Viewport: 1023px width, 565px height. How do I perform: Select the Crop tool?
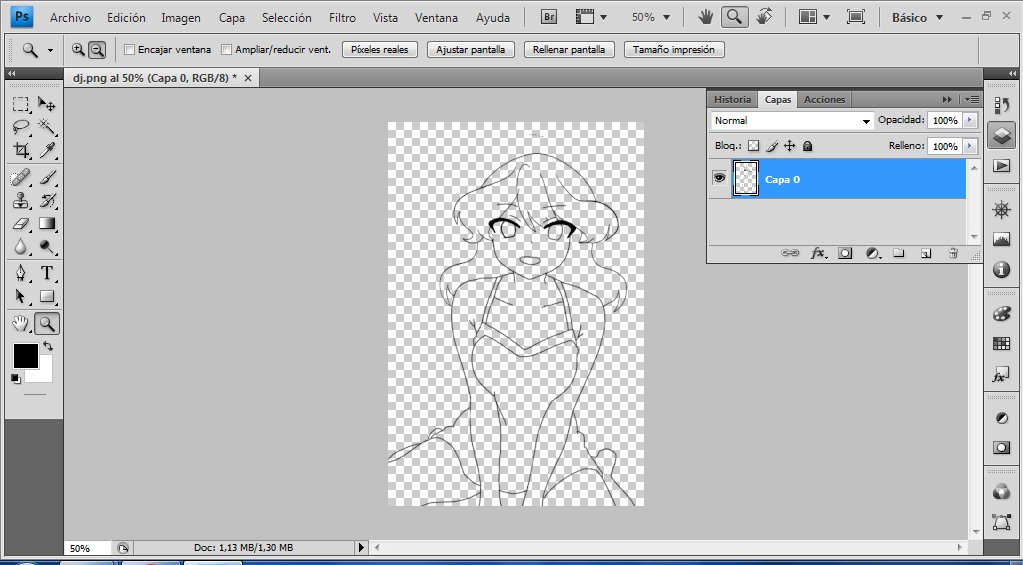(x=21, y=151)
